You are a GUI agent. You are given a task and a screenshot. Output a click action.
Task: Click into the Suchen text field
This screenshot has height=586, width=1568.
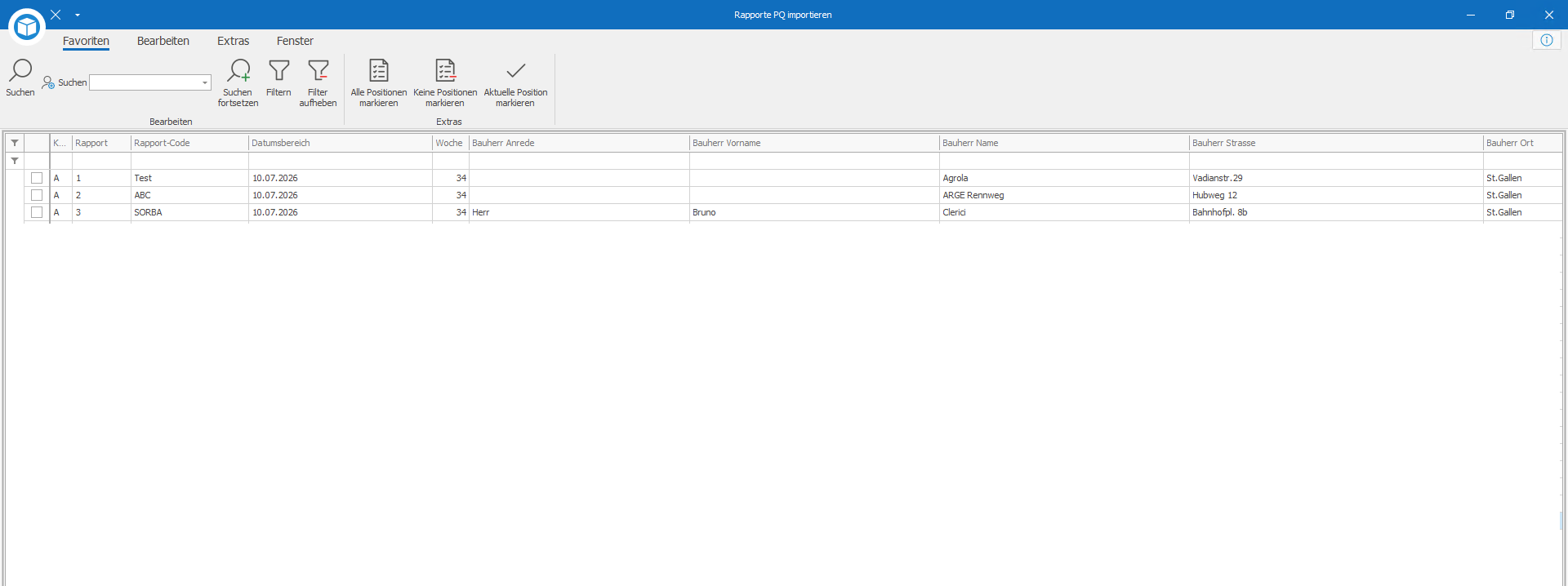[145, 82]
